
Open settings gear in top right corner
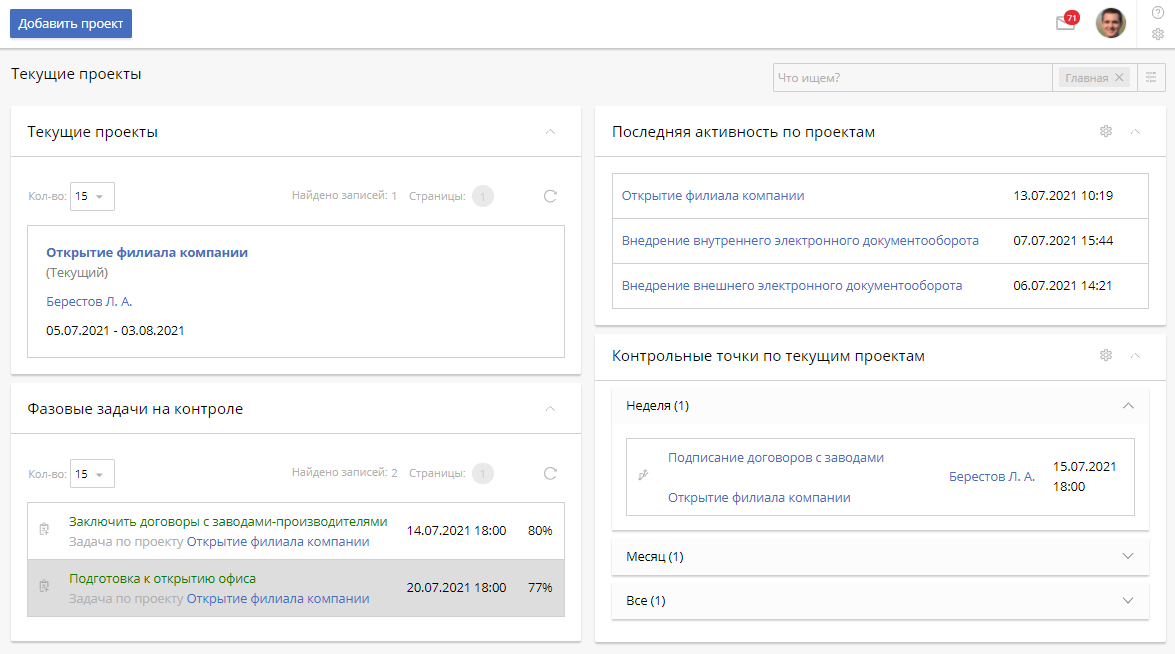pyautogui.click(x=1158, y=34)
